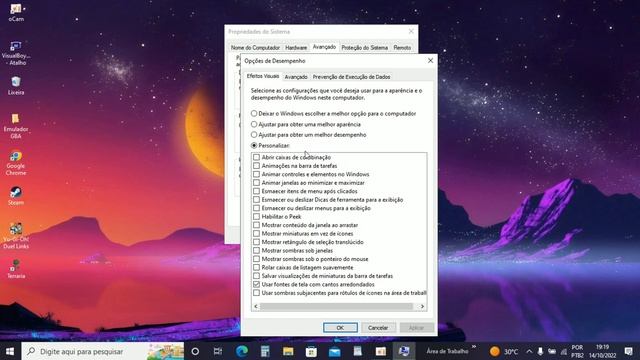Click the scroll left arrow of options list
This screenshot has width=640, height=360.
pos(256,306)
